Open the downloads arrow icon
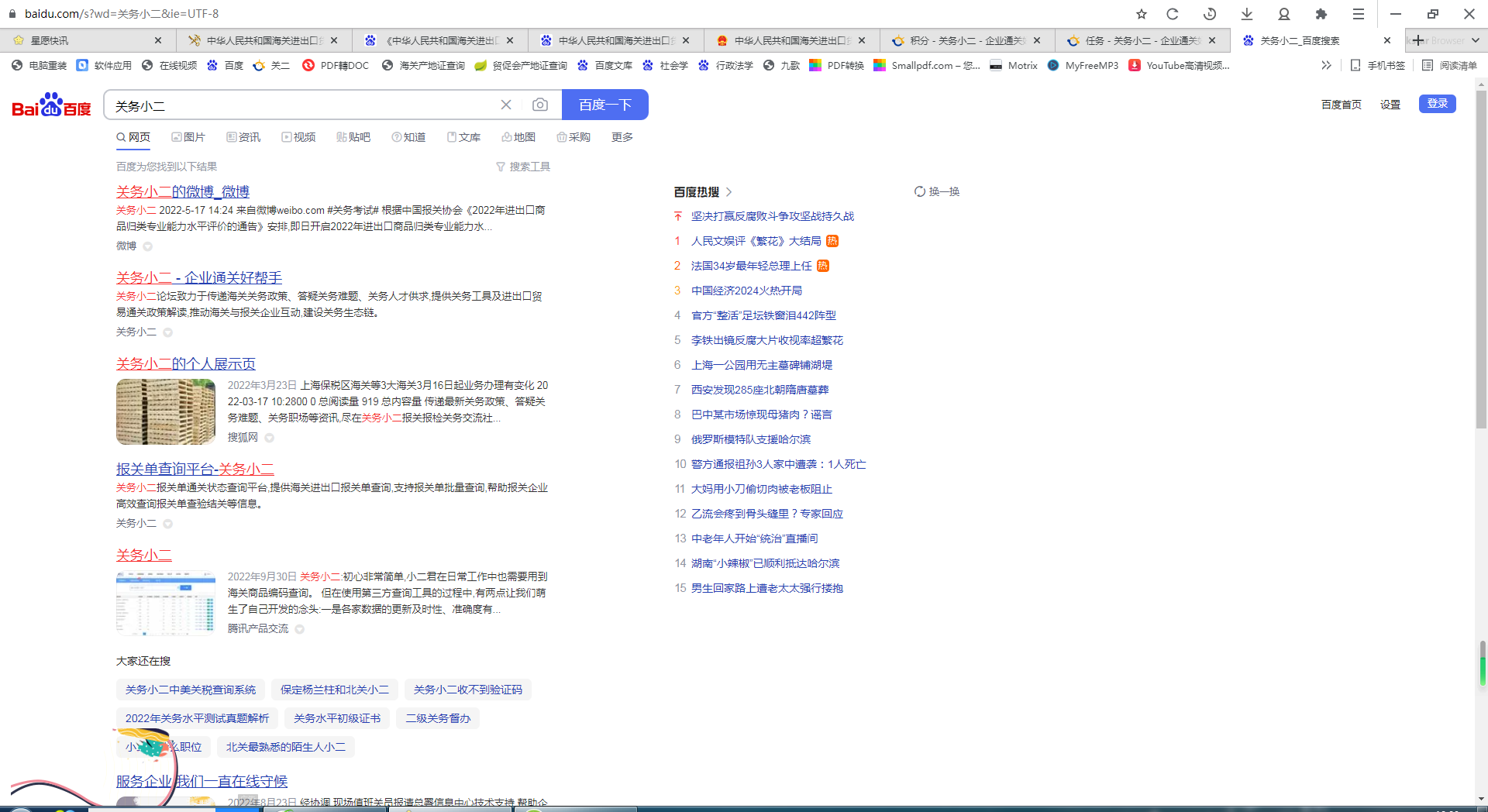This screenshot has width=1488, height=812. click(1247, 14)
